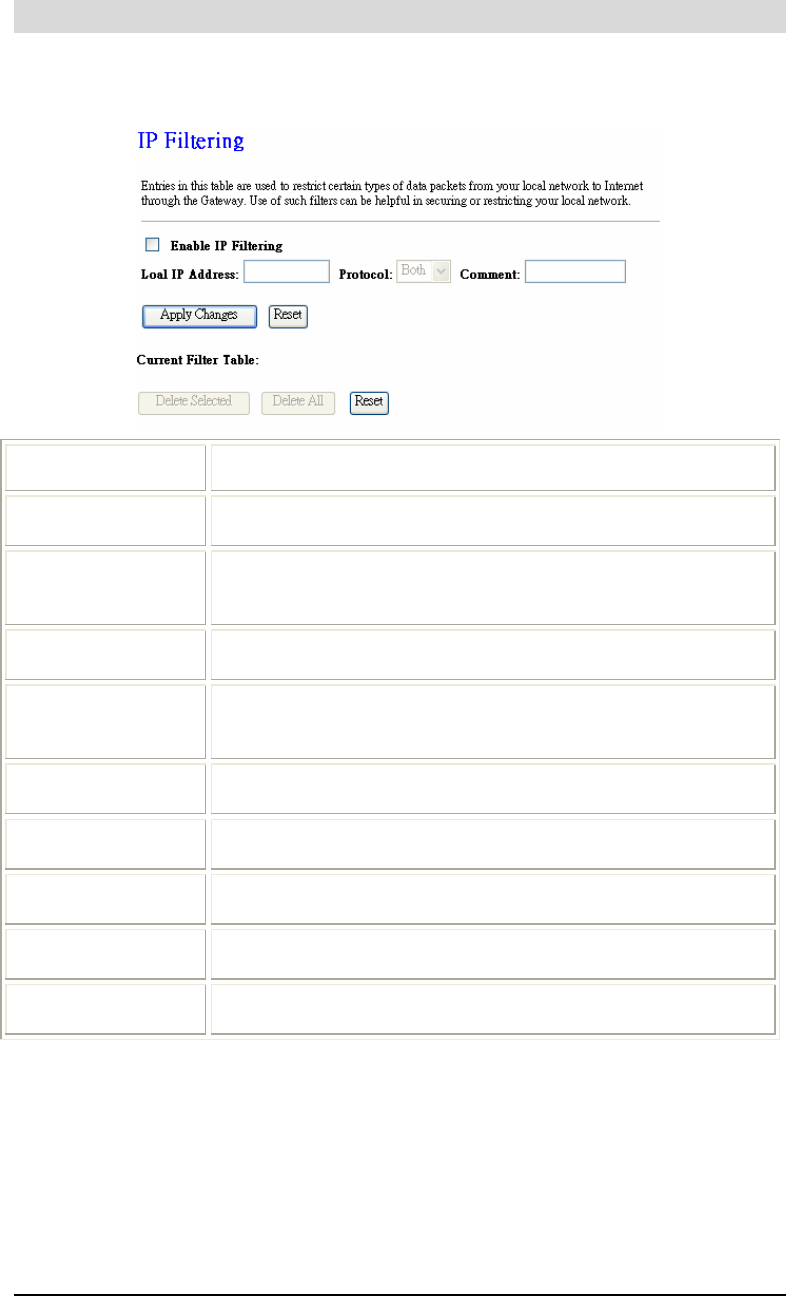
Task: Click the Comment label text
Action: pyautogui.click(x=490, y=274)
